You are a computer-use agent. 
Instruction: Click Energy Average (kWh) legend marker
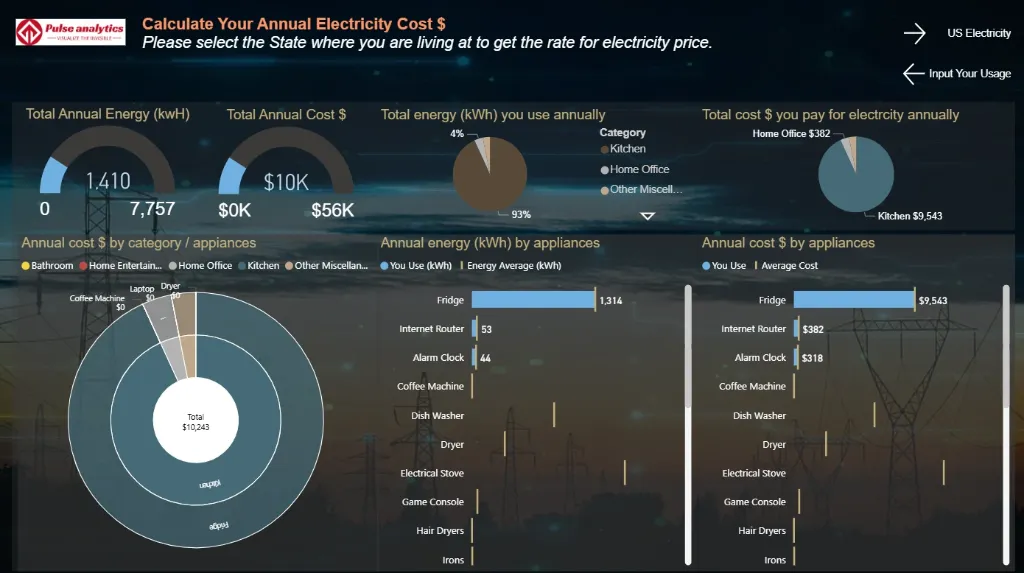462,266
